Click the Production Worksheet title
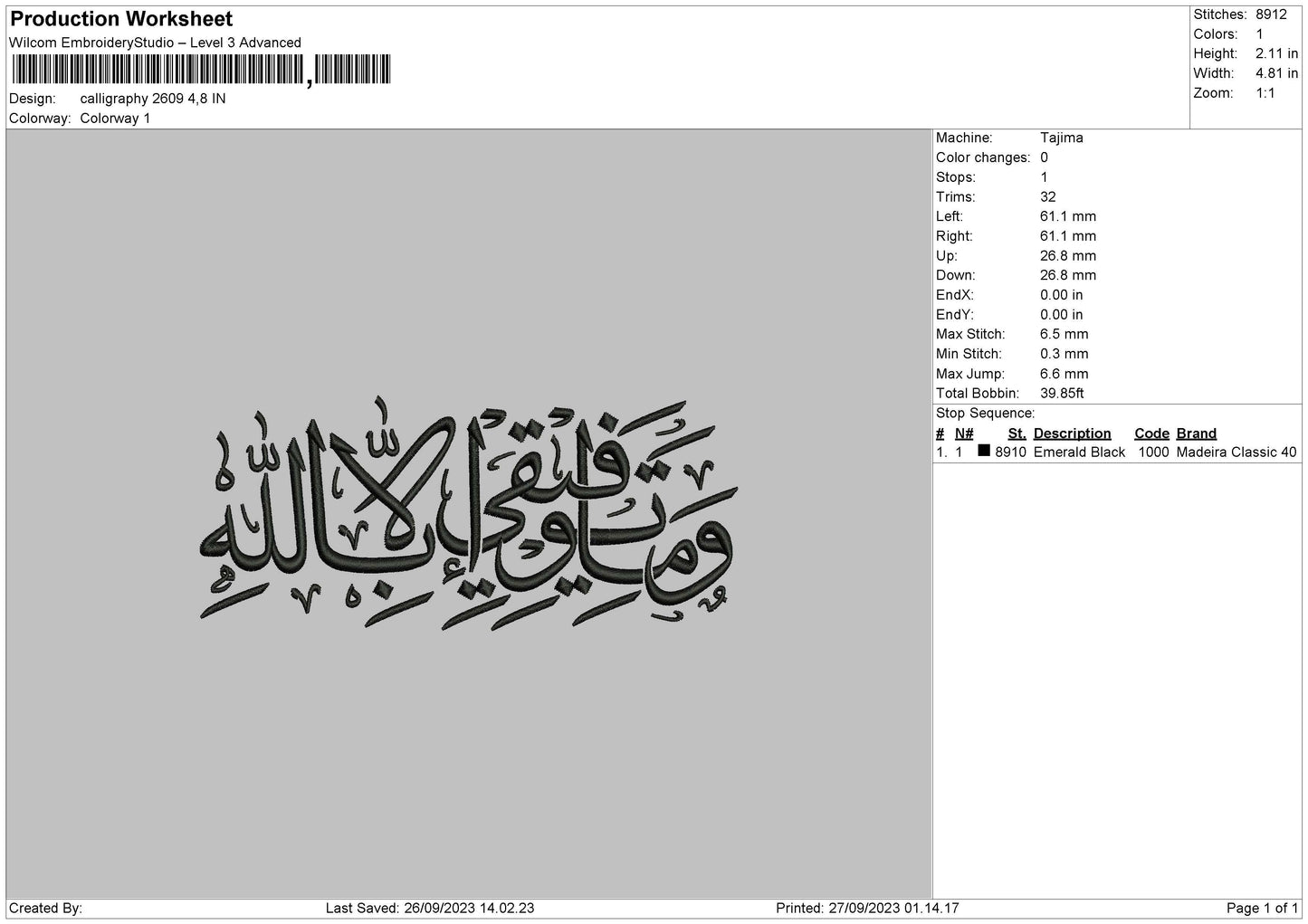 [x=121, y=19]
